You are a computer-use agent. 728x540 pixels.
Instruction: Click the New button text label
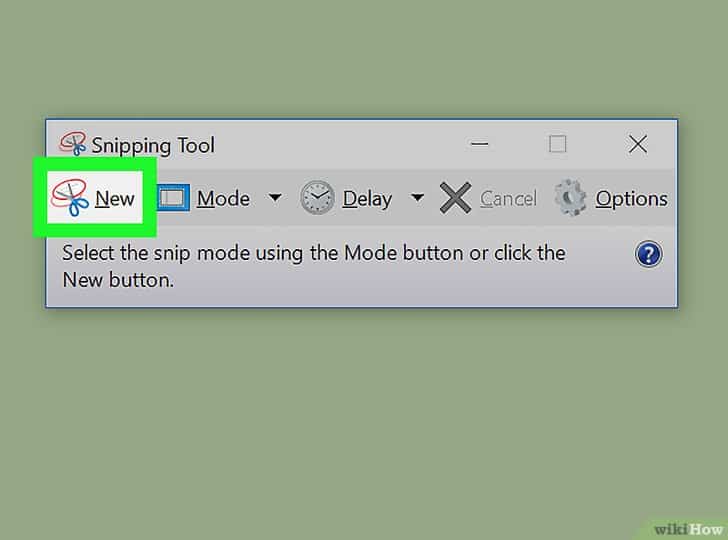(x=114, y=199)
